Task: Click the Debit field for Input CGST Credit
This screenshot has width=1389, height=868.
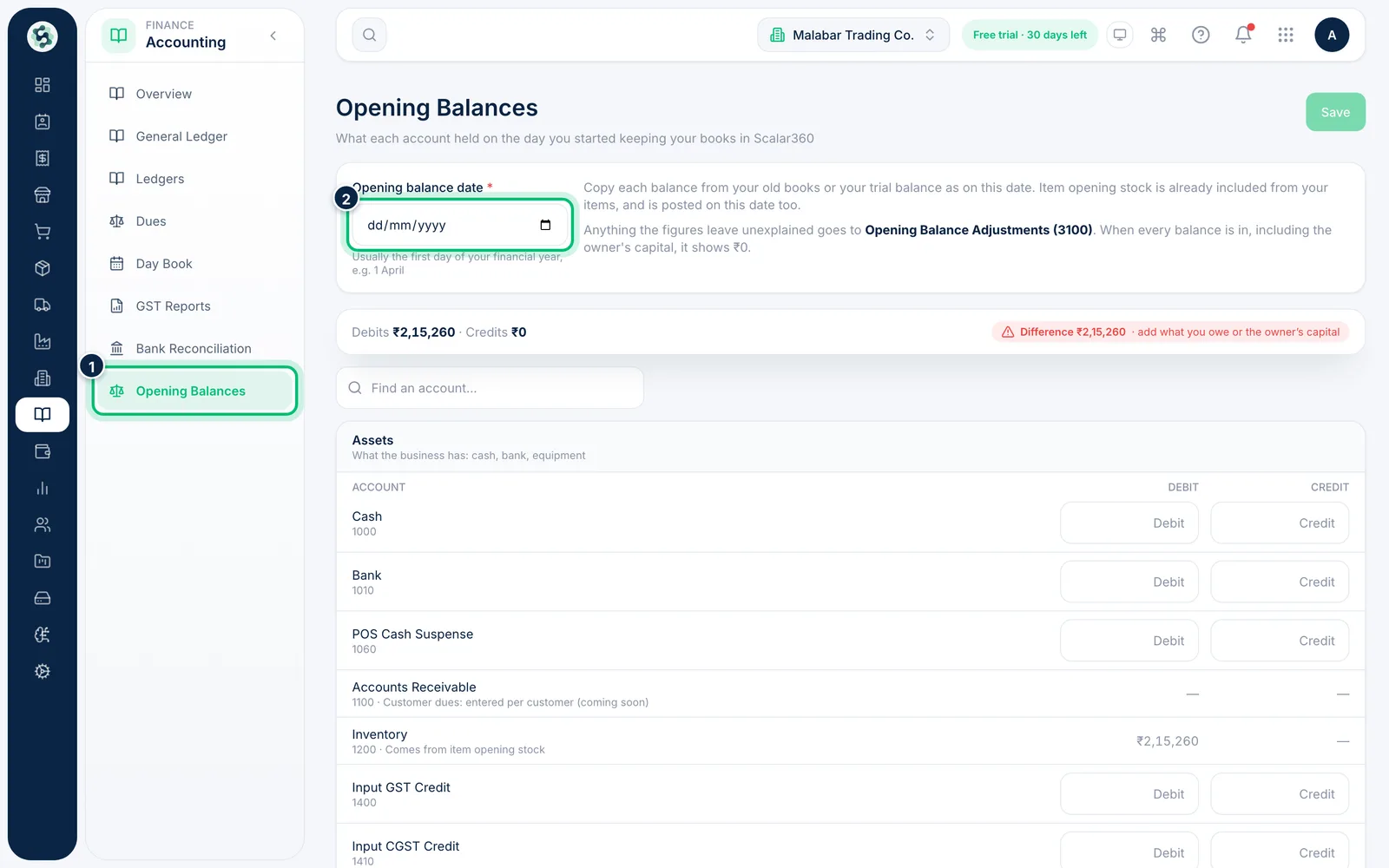Action: [1129, 852]
